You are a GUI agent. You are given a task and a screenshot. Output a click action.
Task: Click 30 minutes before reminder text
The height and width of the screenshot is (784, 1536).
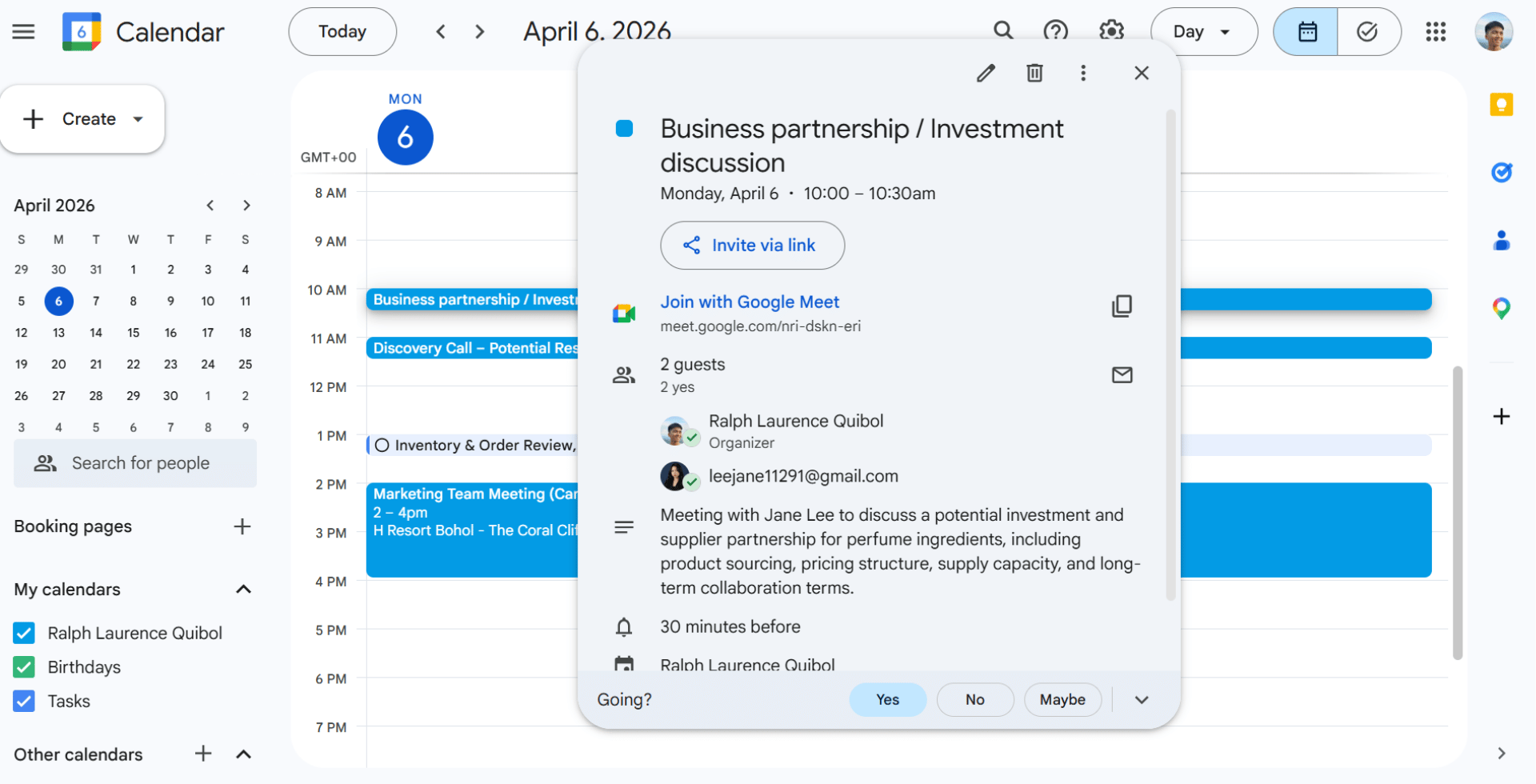point(730,627)
